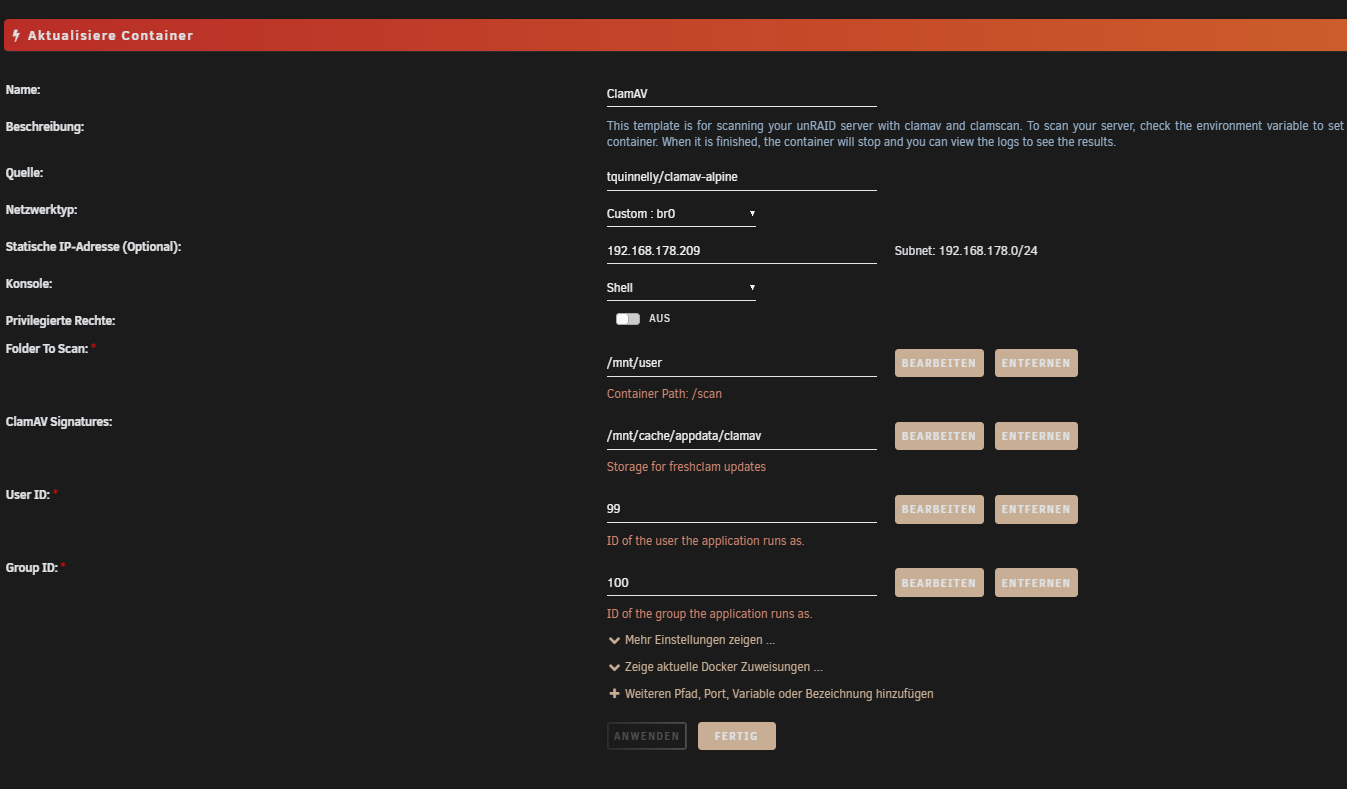
Task: Click Entfernen for Group ID
Action: tap(1036, 582)
